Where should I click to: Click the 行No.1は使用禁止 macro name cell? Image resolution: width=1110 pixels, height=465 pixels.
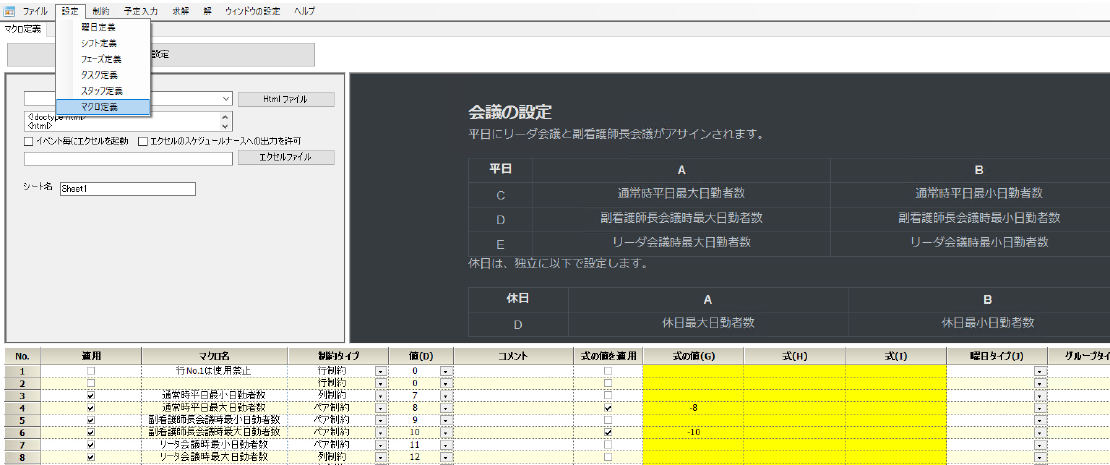(x=214, y=370)
